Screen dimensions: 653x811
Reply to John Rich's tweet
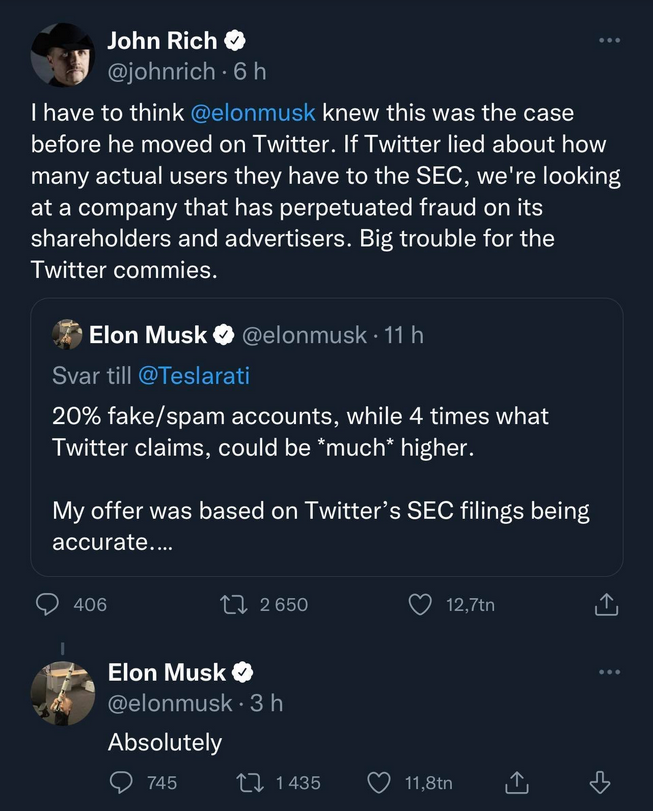[47, 605]
